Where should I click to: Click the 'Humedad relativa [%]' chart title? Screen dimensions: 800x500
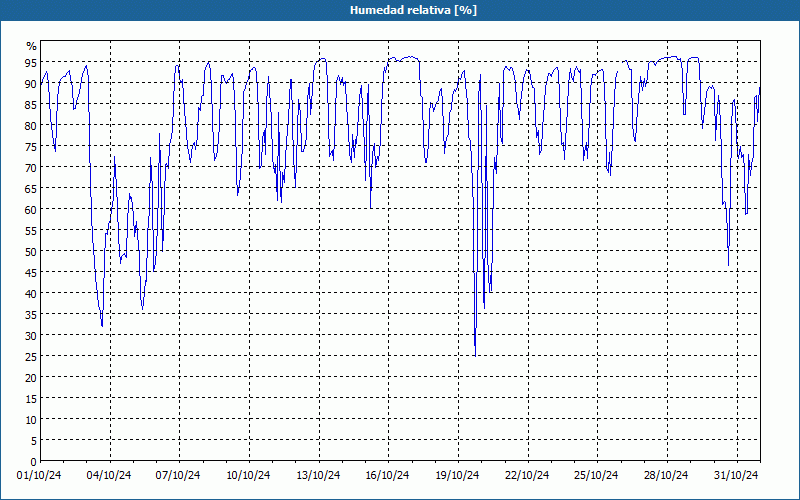coord(413,10)
